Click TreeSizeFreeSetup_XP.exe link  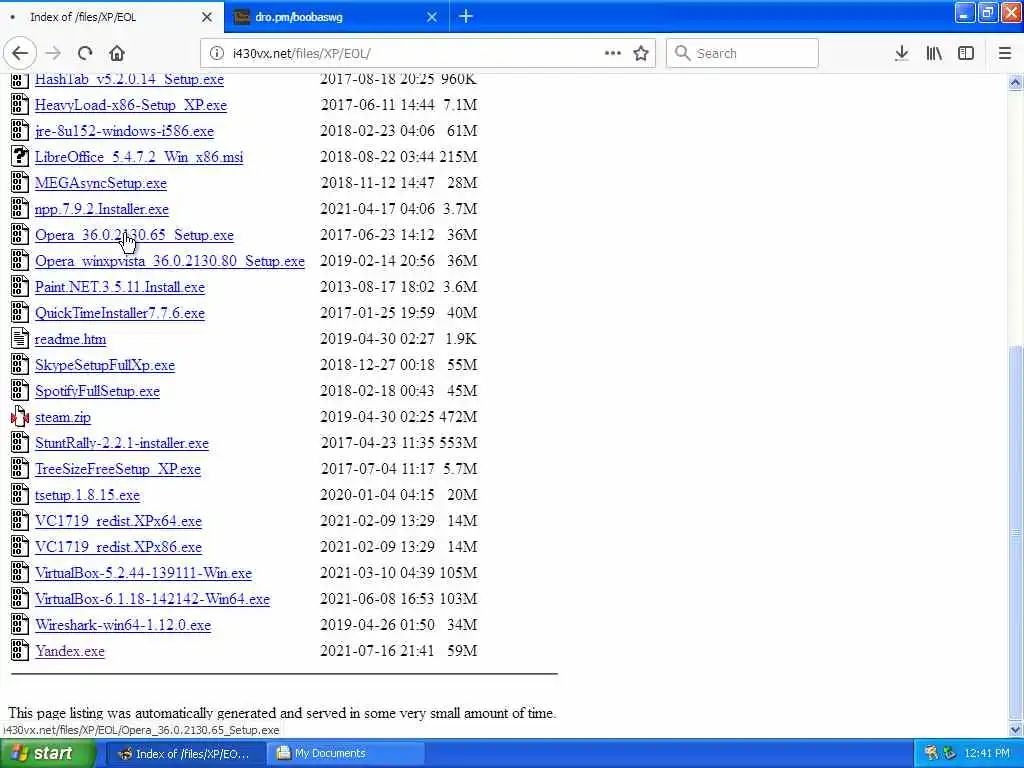pos(118,469)
